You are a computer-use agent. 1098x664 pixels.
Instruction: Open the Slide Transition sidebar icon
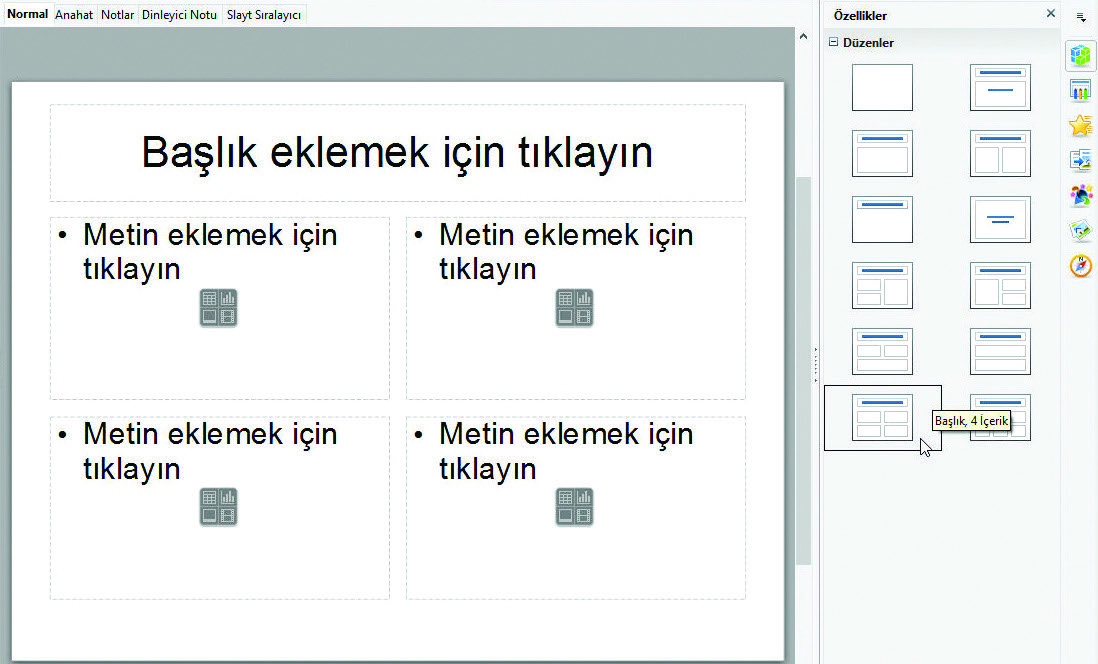click(1080, 161)
